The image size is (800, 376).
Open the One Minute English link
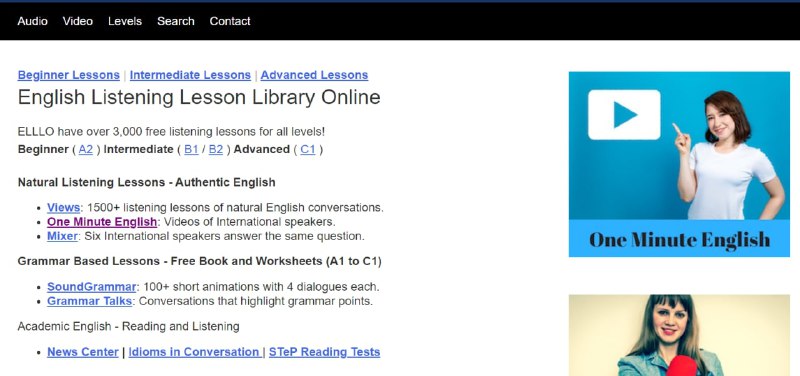pos(102,222)
